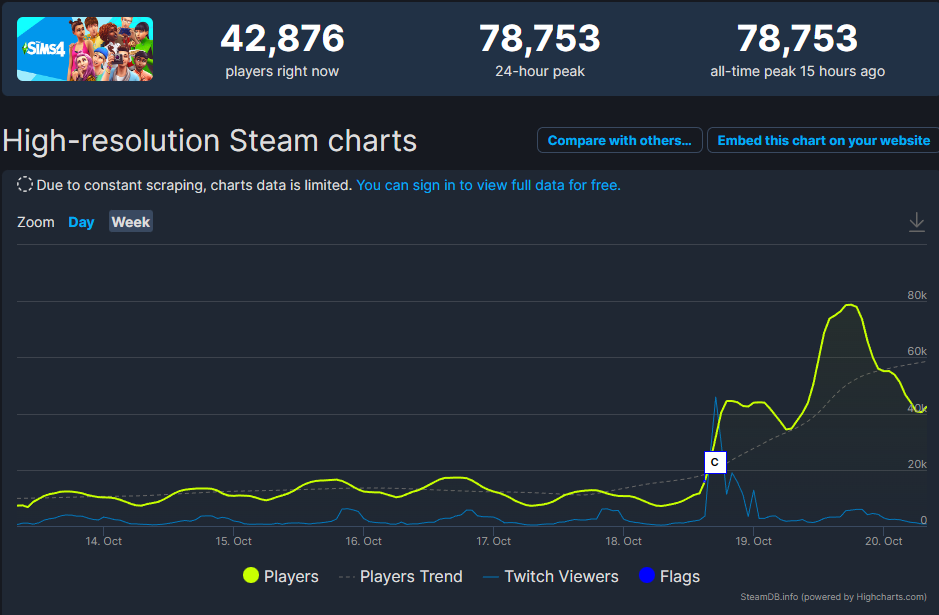Click The Sims 4 game thumbnail
The height and width of the screenshot is (615, 939).
pyautogui.click(x=85, y=49)
